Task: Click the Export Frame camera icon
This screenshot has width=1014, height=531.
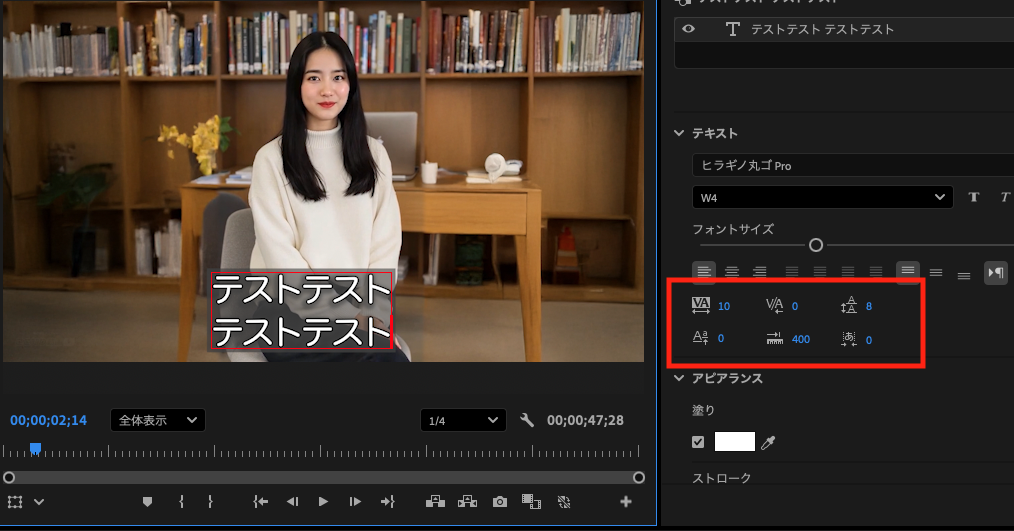Action: 500,502
